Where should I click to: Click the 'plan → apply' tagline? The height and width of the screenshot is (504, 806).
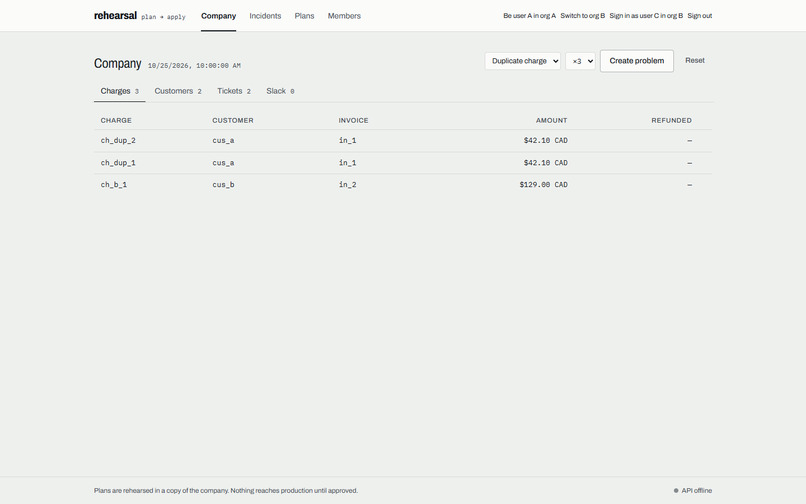pos(163,17)
